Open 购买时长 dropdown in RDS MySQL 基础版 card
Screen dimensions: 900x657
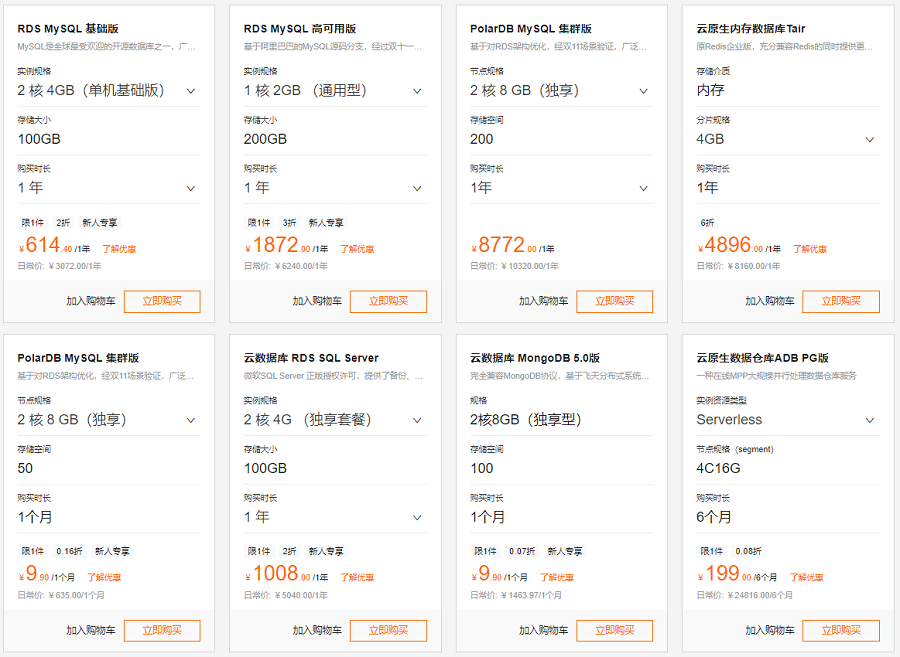[108, 188]
